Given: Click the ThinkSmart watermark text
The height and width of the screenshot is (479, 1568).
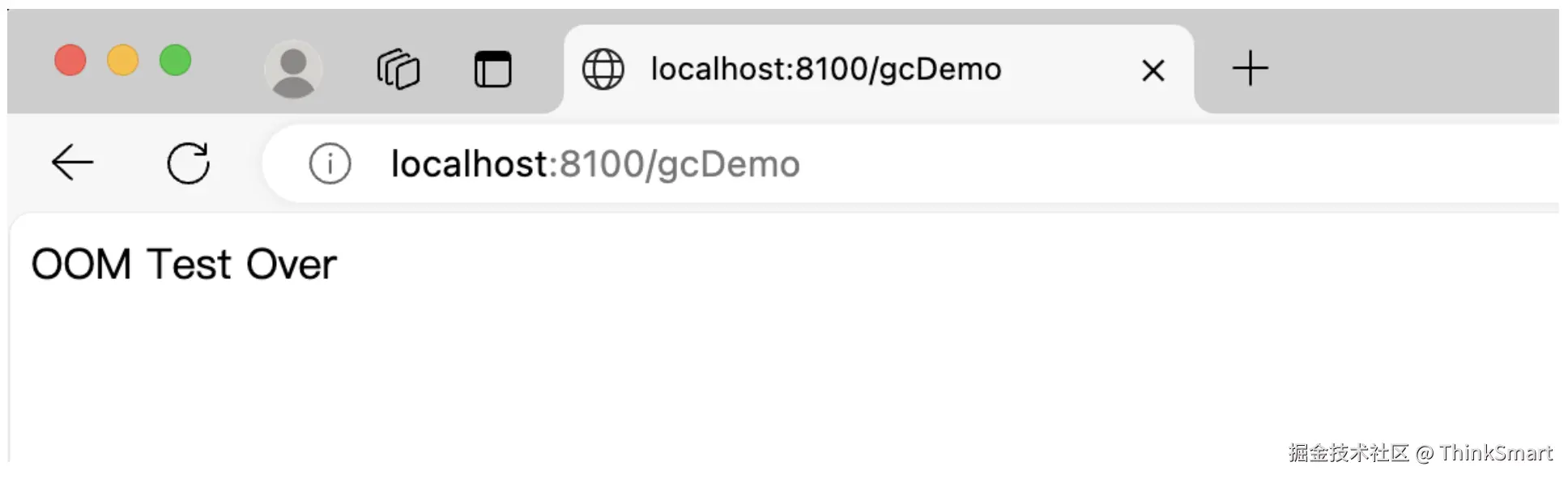Looking at the screenshot, I should tap(1421, 453).
